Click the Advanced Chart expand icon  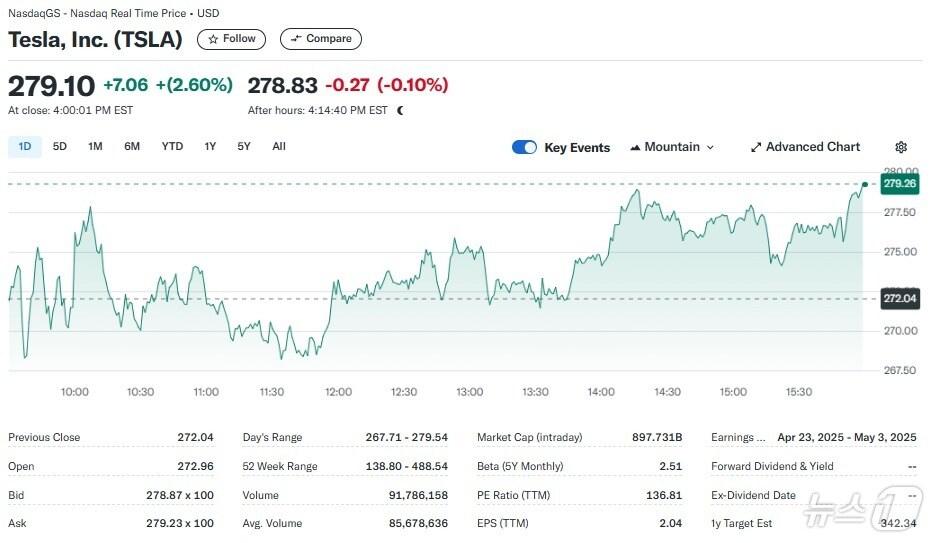756,147
